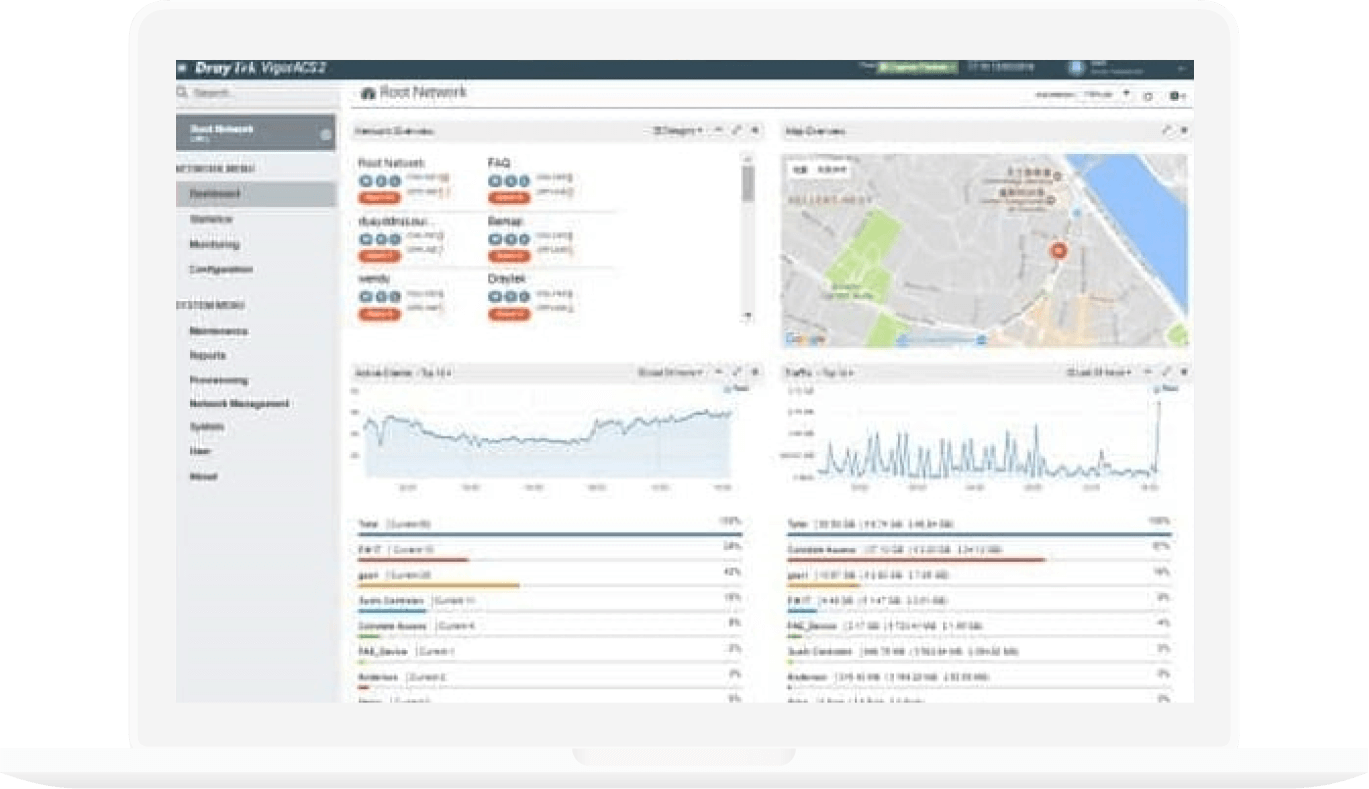Toggle the Total legend in Active Clients chart
Viewport: 1369px width, 789px height.
tap(735, 388)
